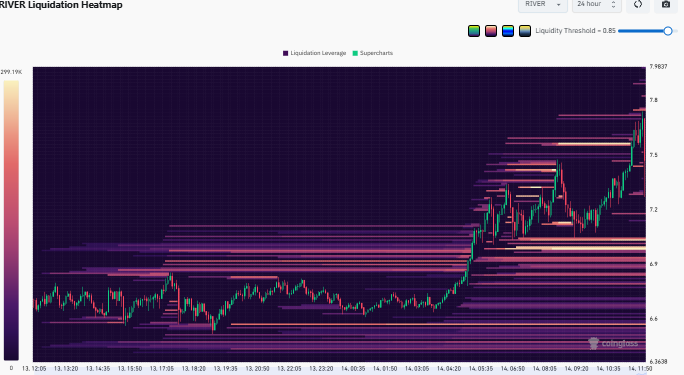
Task: Refresh the heatmap with the circular arrows icon
Action: coord(638,4)
